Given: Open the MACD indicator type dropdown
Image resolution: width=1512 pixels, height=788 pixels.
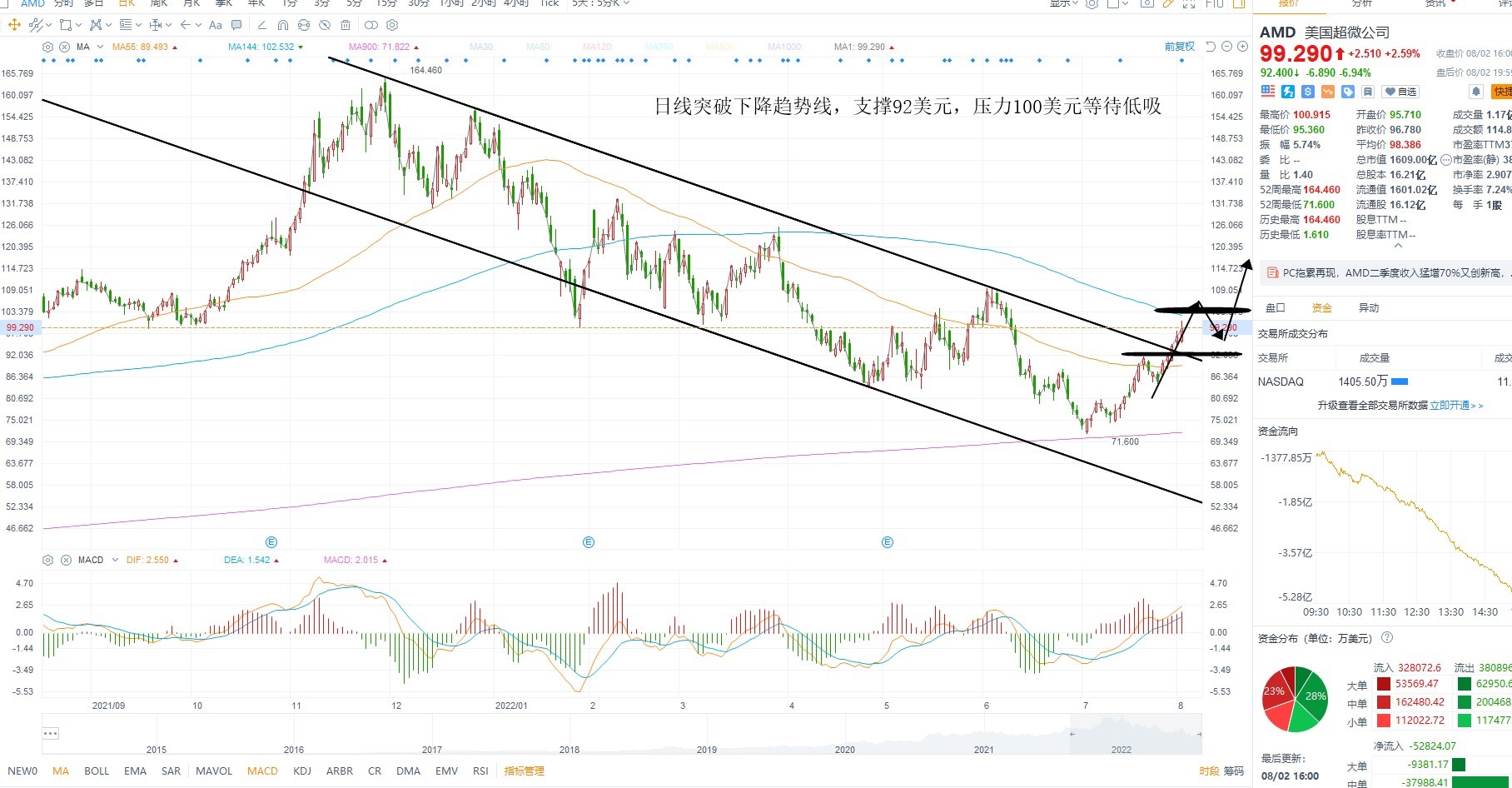Looking at the screenshot, I should click(115, 560).
